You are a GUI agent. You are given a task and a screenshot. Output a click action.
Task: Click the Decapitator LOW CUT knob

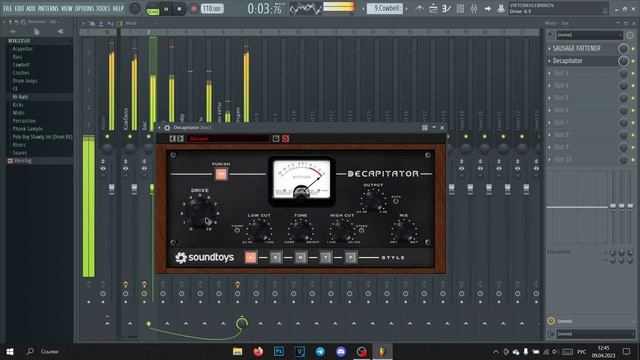[x=259, y=231]
